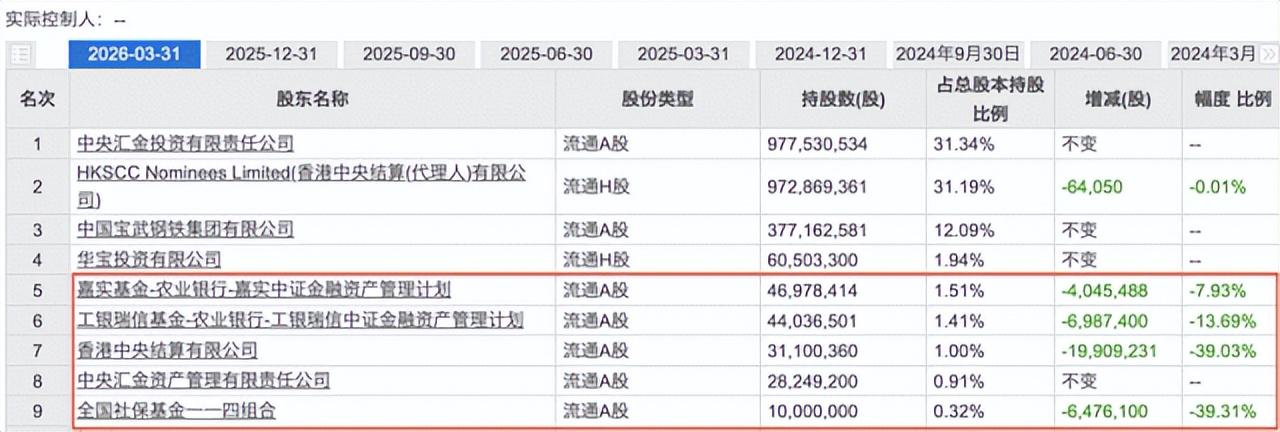
Task: Open 中央汇金投资有限责任公司 shareholder link
Action: (x=186, y=144)
